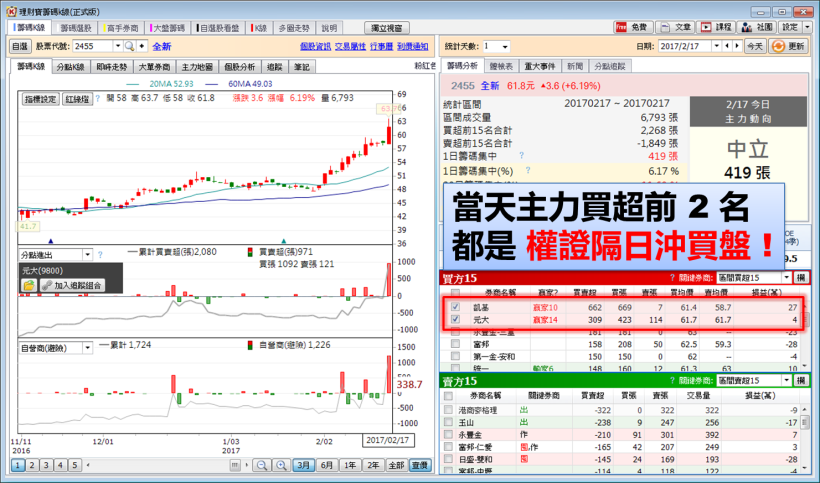This screenshot has height=483, width=820.
Task: Click 加入追蹤組合 link icon button
Action: [x=72, y=285]
